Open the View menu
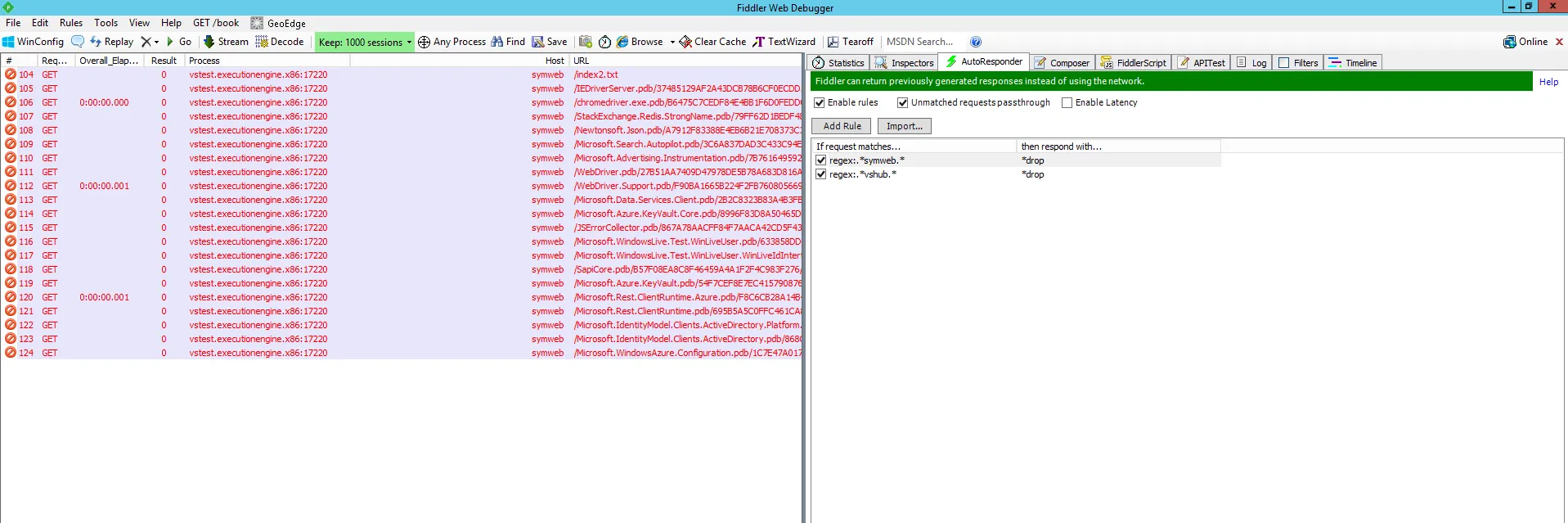 click(x=139, y=23)
